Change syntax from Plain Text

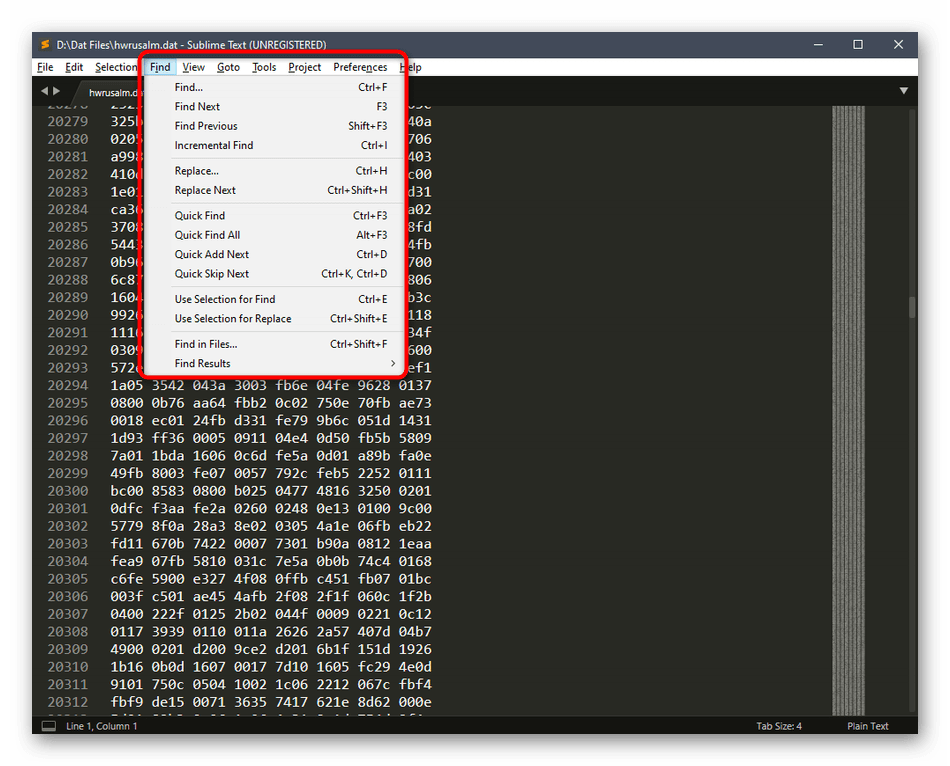(867, 726)
